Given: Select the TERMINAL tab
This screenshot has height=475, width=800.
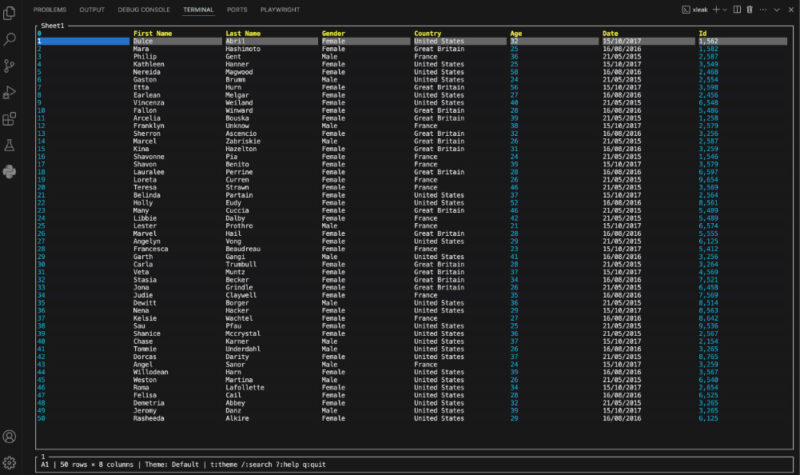Looking at the screenshot, I should click(198, 10).
